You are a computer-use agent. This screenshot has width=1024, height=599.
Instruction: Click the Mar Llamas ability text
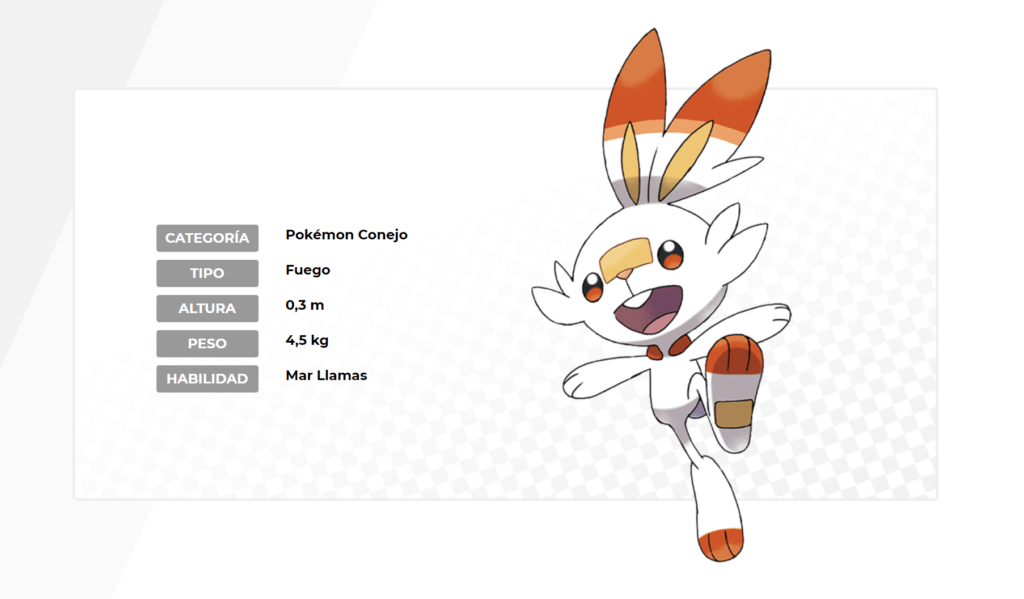point(326,376)
